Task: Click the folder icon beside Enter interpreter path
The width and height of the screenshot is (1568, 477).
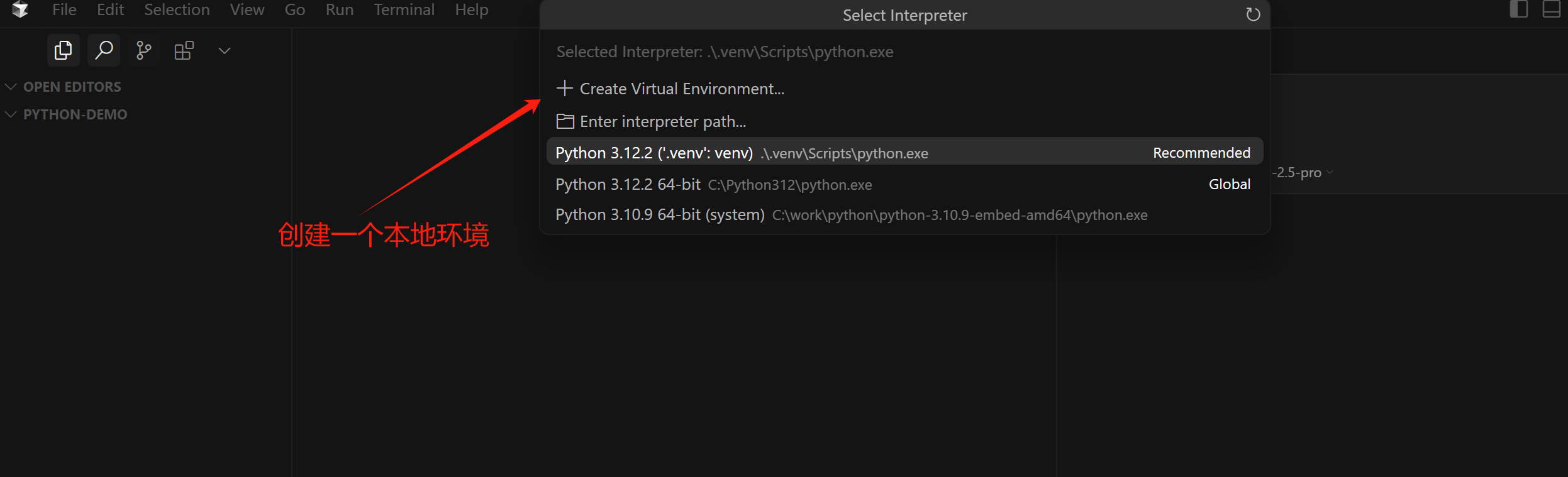Action: (x=565, y=121)
